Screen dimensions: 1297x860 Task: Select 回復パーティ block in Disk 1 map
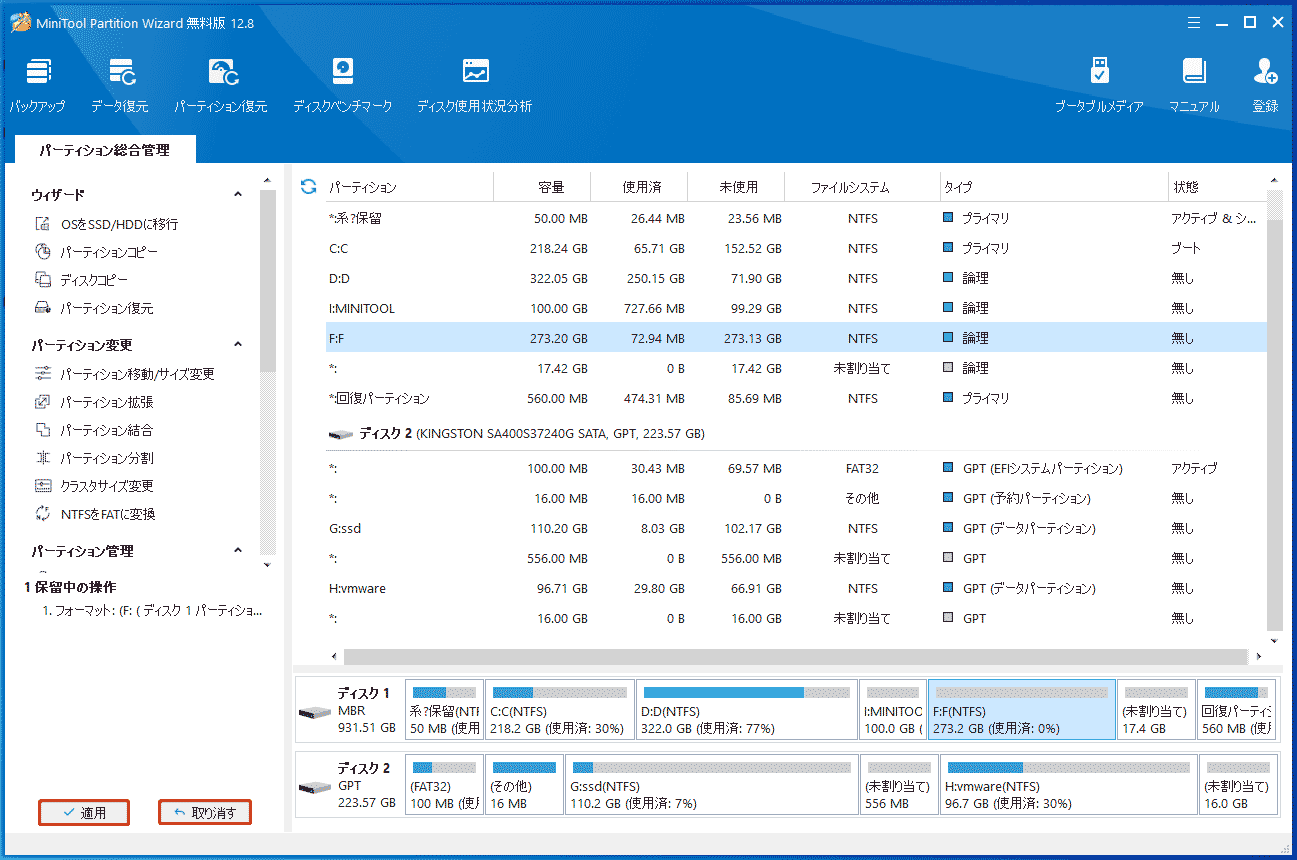coord(1237,710)
